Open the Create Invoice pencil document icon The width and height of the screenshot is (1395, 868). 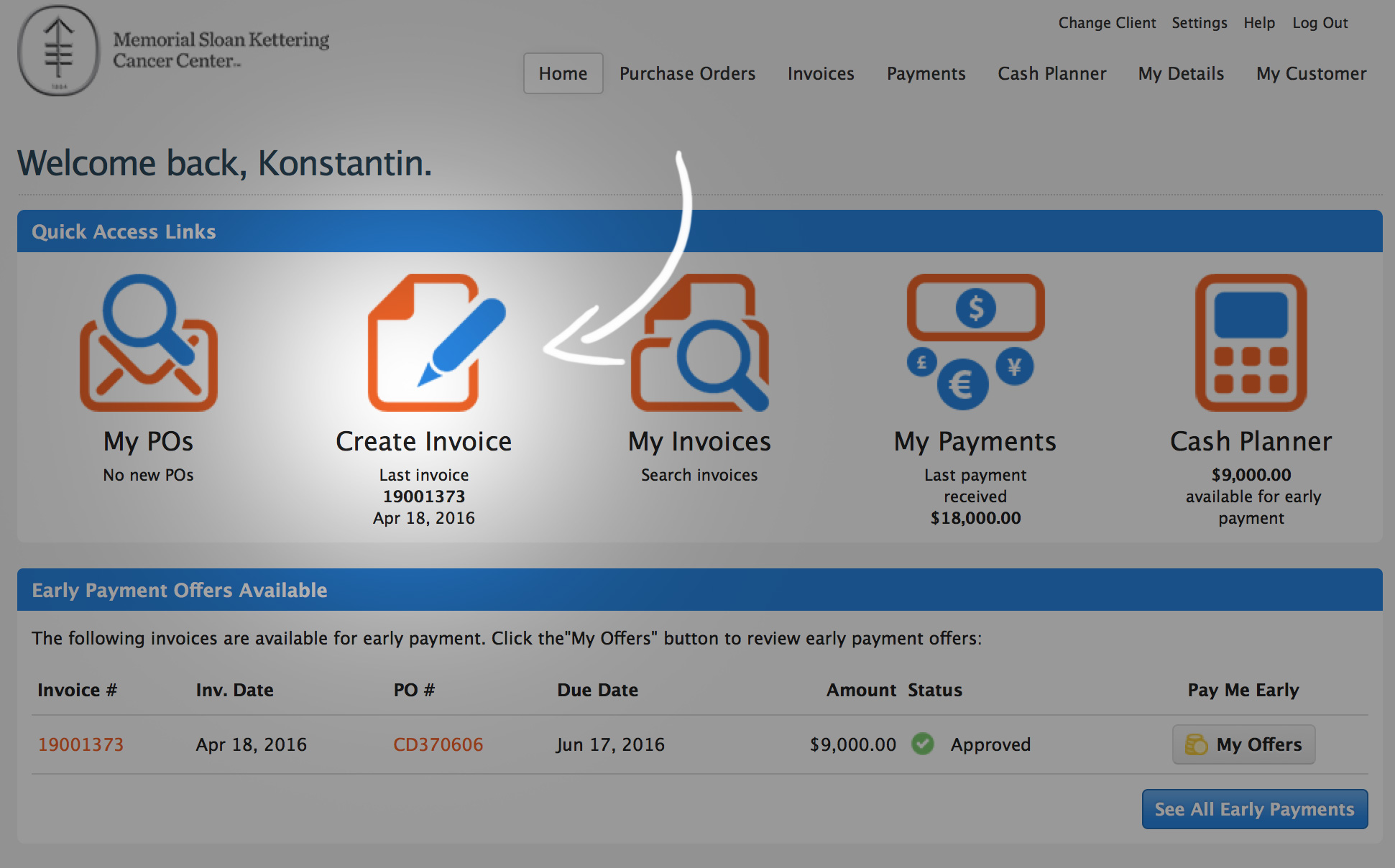click(x=436, y=343)
